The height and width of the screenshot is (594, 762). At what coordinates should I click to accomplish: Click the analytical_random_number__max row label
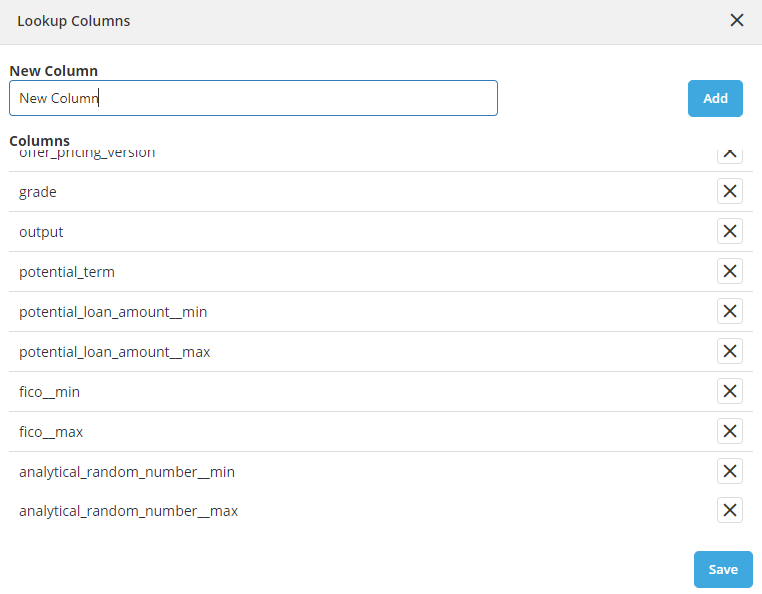click(x=128, y=511)
